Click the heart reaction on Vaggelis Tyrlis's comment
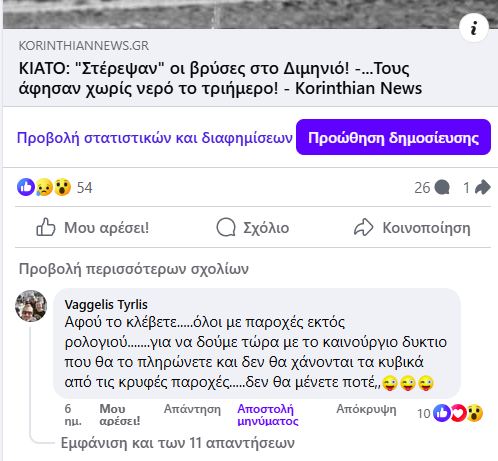Image resolution: width=498 pixels, height=461 pixels. coord(459,413)
